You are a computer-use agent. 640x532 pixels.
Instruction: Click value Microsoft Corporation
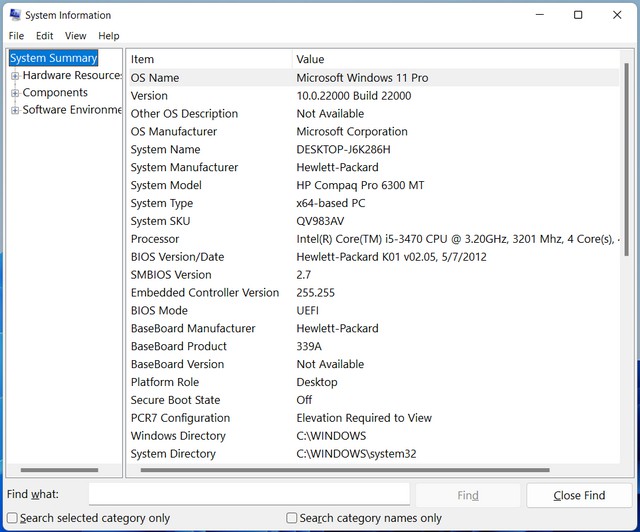click(x=352, y=131)
